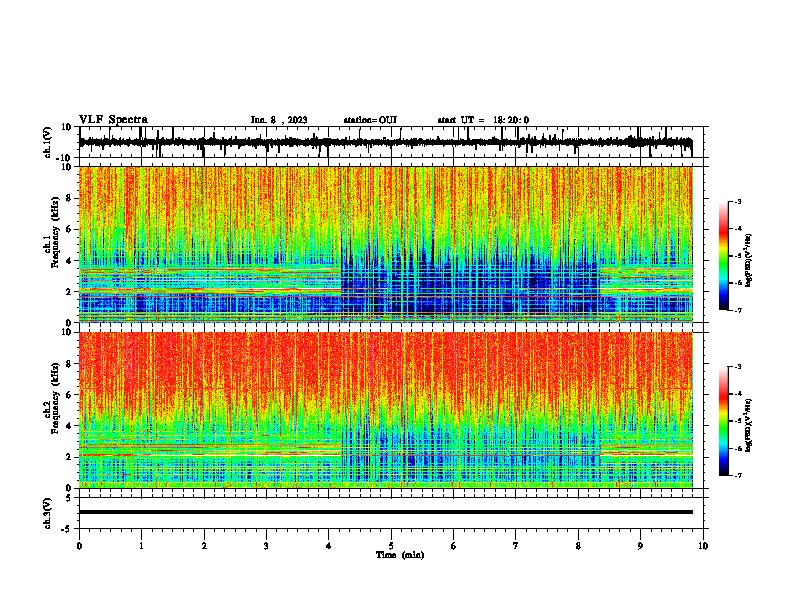Click the ch.2 'Frequency (kHz)' axis label
Screen dimensions: 792x612
[x=55, y=398]
